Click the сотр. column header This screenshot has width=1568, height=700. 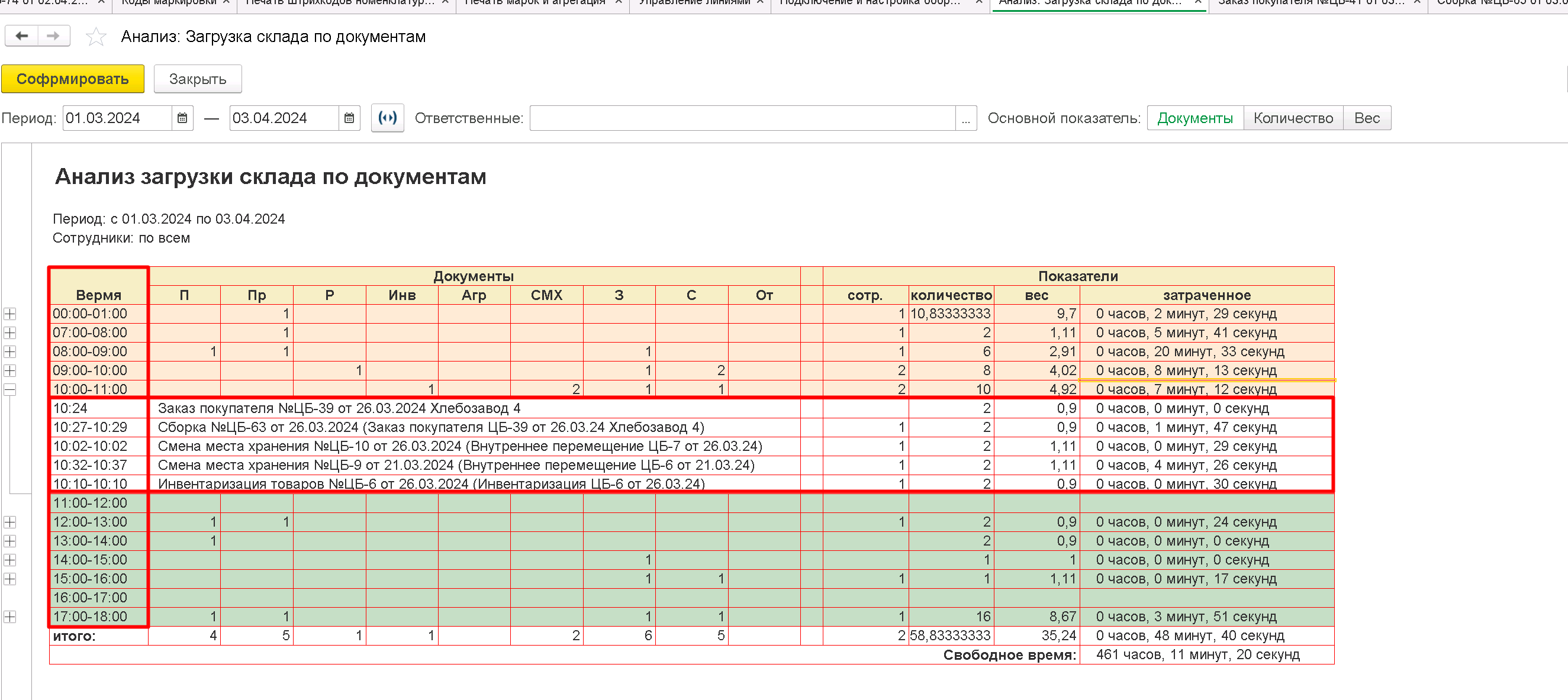click(865, 295)
